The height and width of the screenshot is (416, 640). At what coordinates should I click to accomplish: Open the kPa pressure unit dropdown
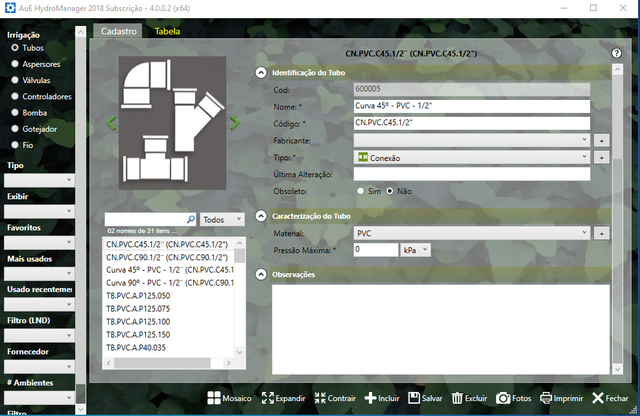415,250
